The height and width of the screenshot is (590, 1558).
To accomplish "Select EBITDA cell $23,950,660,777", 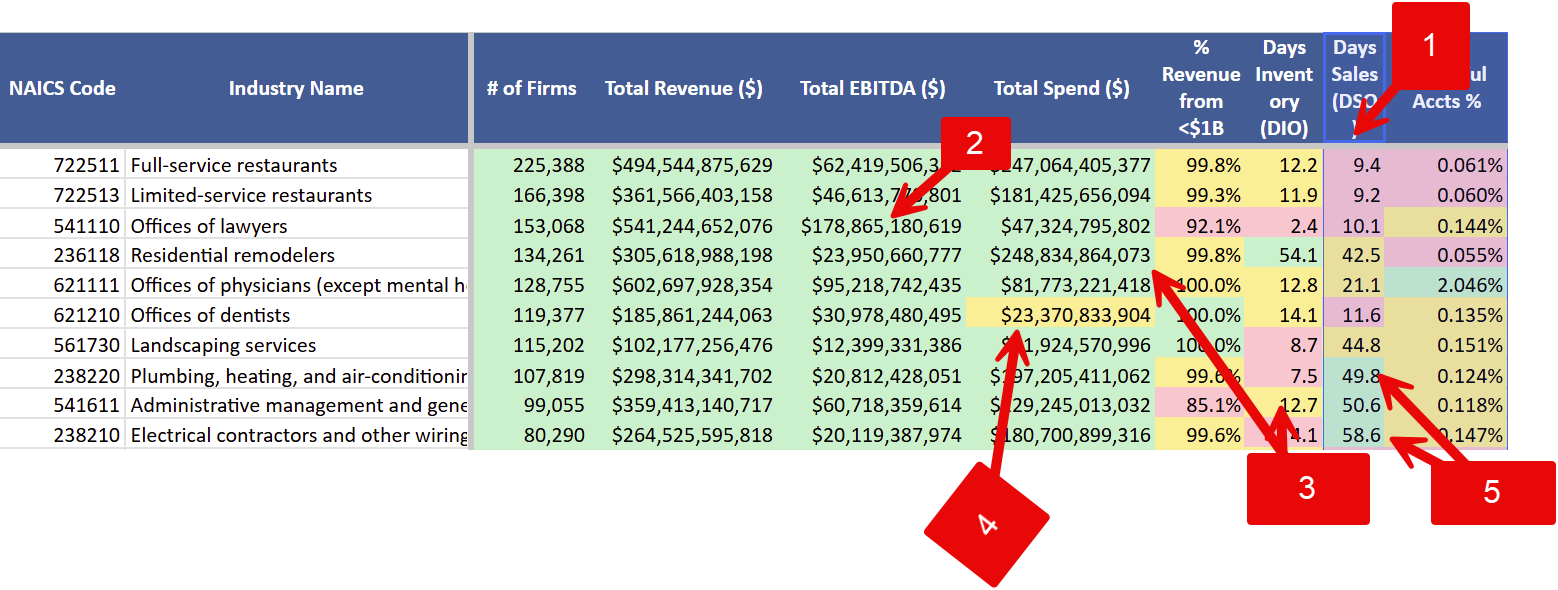I will click(873, 256).
